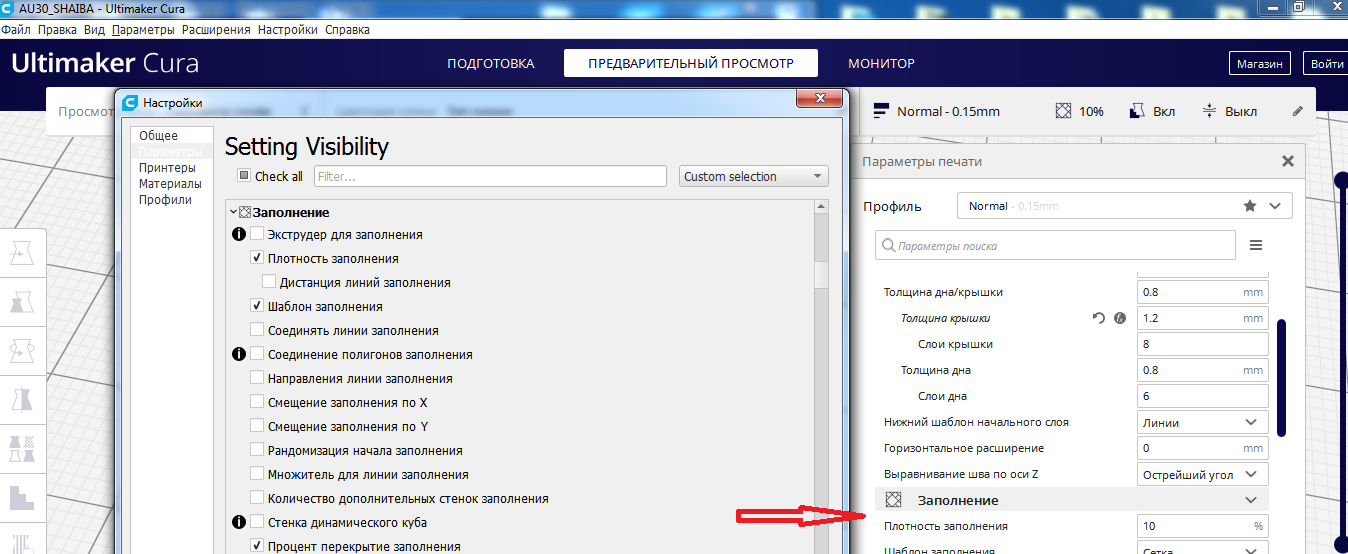The height and width of the screenshot is (554, 1348).
Task: Open the Шаблон заполнения Сетка dropdown
Action: click(1203, 549)
